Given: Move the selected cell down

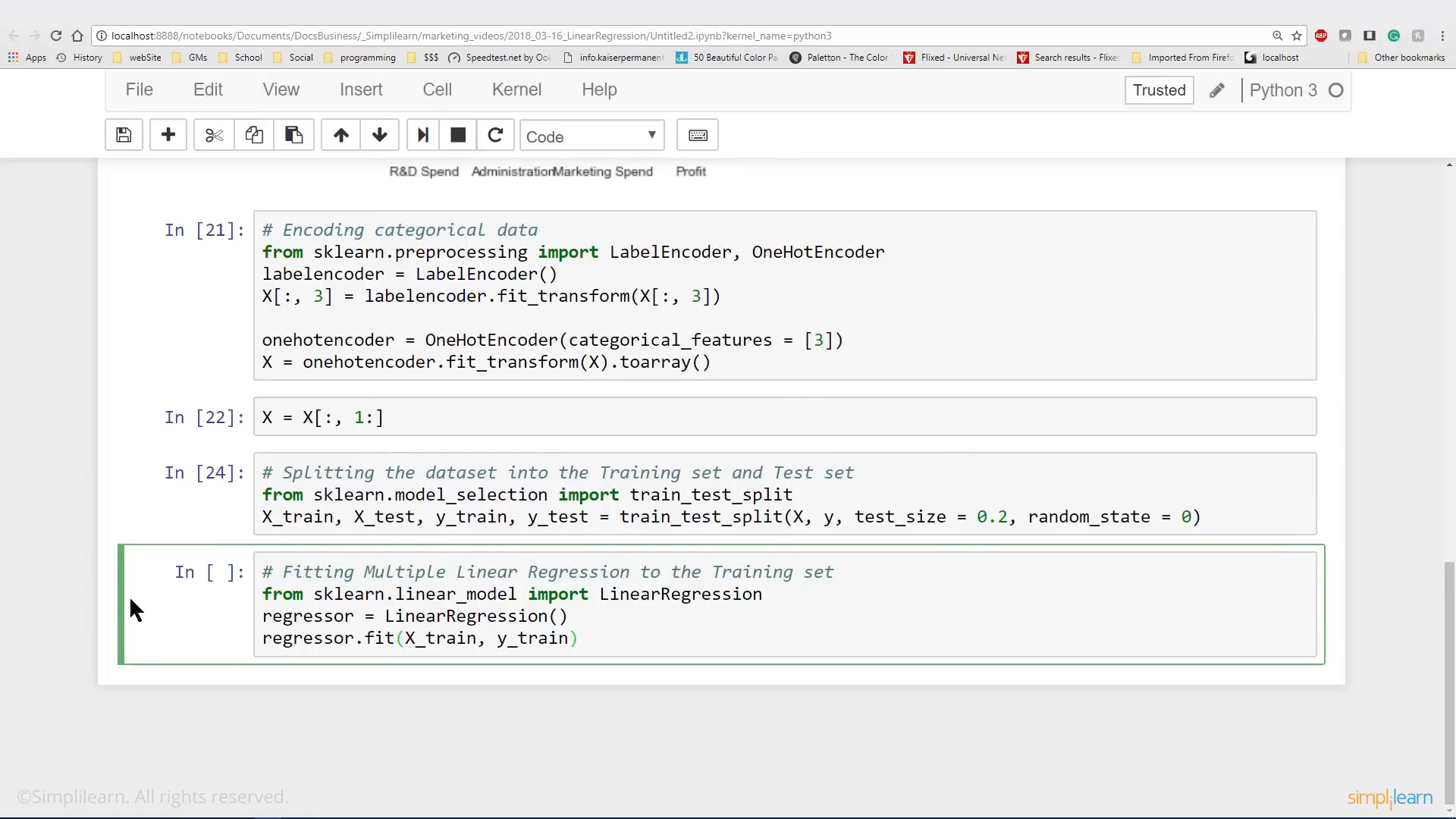Looking at the screenshot, I should point(380,136).
